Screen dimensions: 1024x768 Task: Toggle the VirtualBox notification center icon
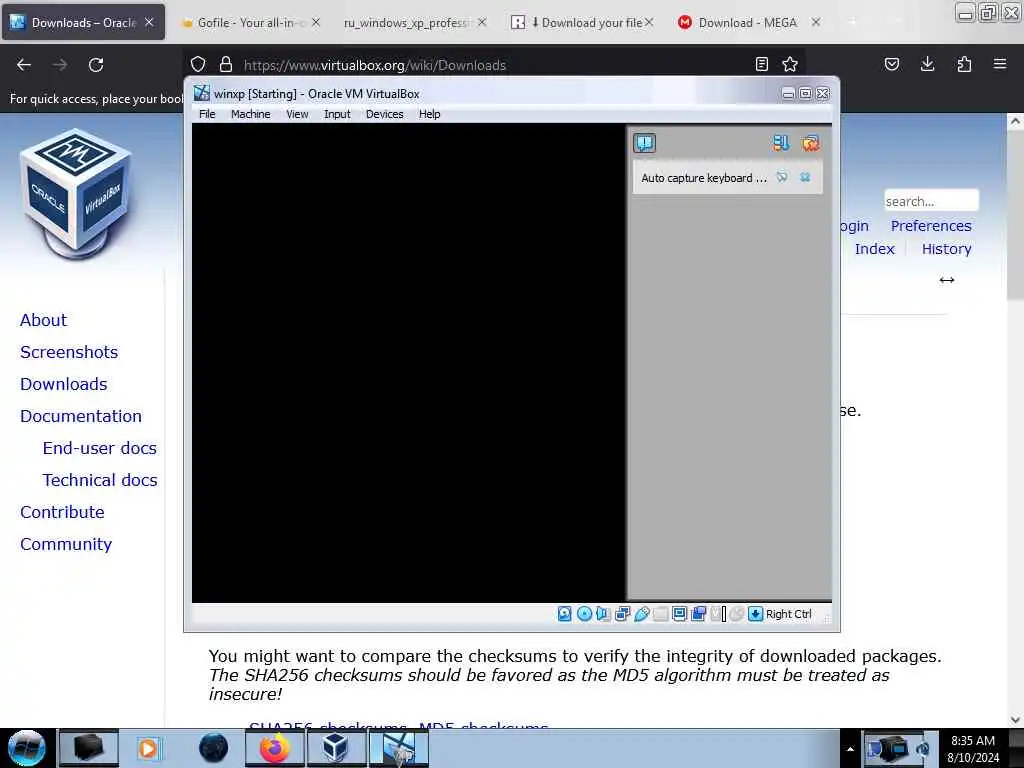pos(645,143)
